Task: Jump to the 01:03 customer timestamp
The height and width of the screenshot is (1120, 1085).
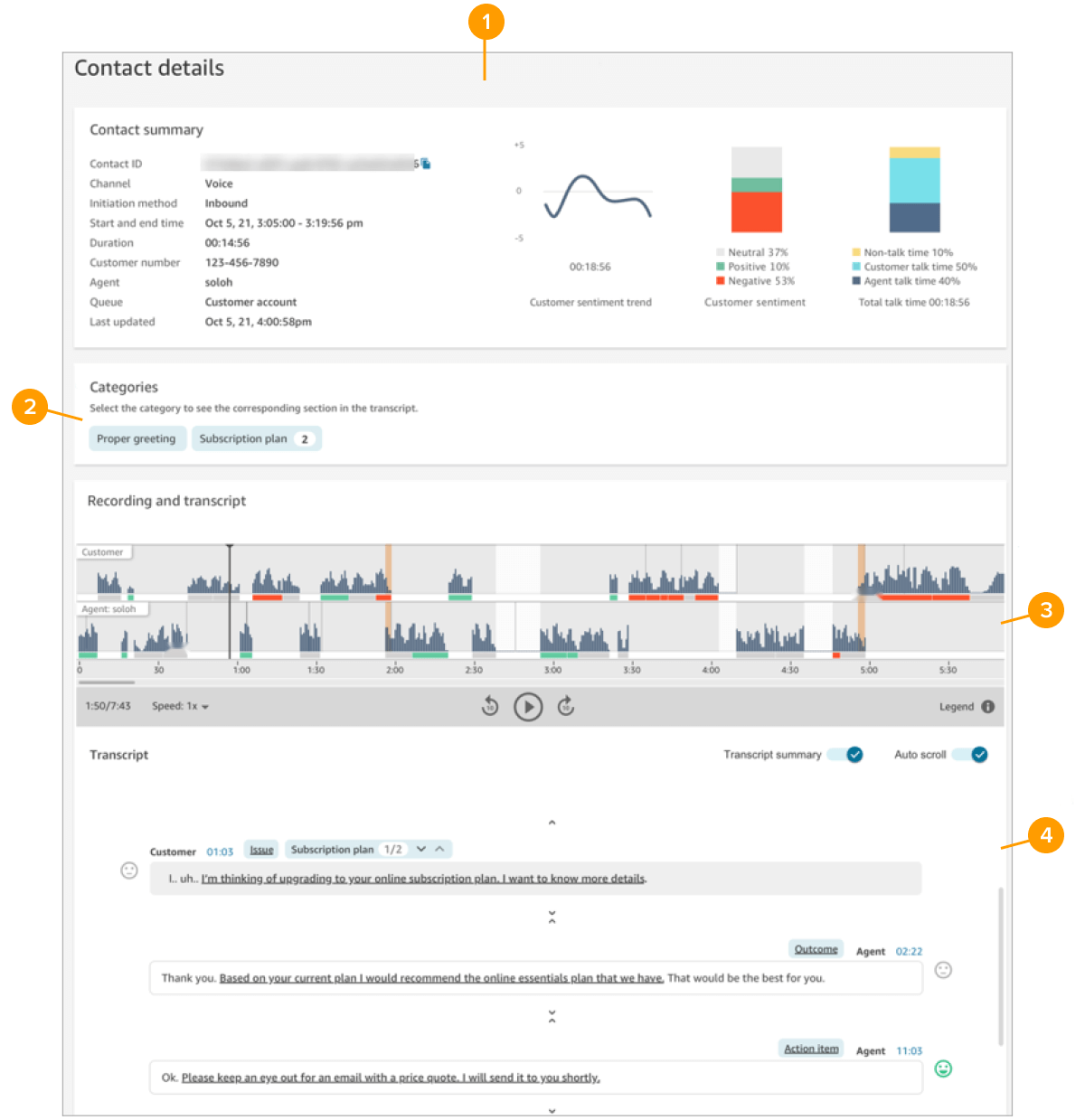Action: click(220, 852)
